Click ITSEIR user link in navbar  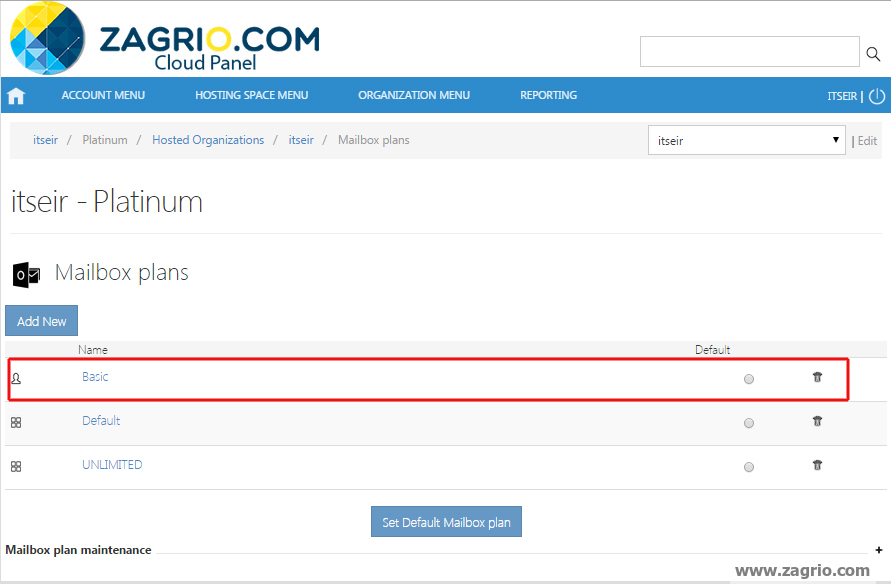842,96
